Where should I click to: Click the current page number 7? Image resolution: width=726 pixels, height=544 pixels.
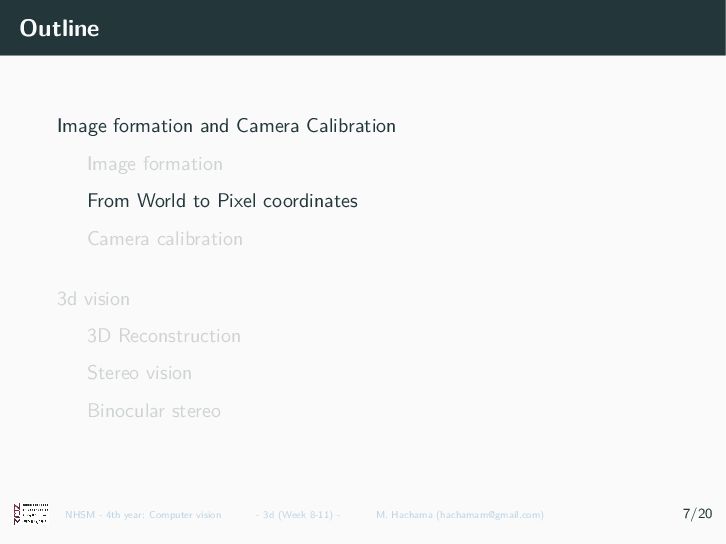coord(686,514)
